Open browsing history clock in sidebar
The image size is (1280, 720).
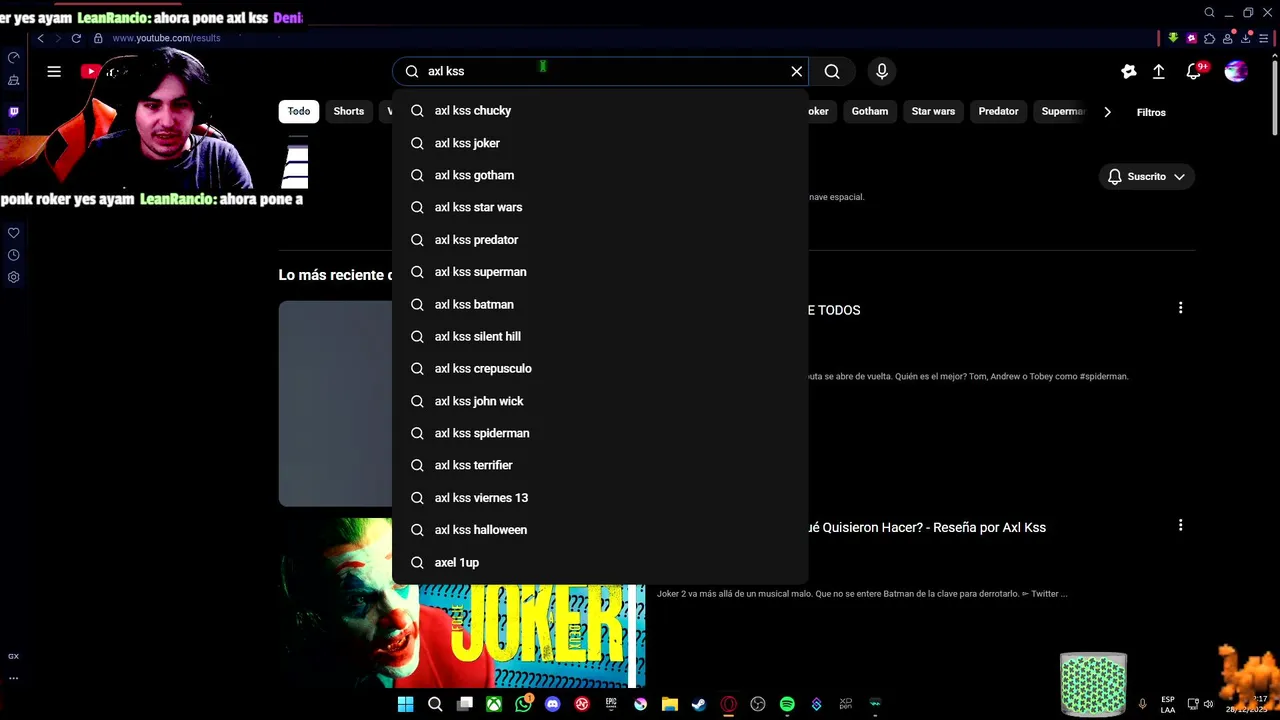[13, 255]
